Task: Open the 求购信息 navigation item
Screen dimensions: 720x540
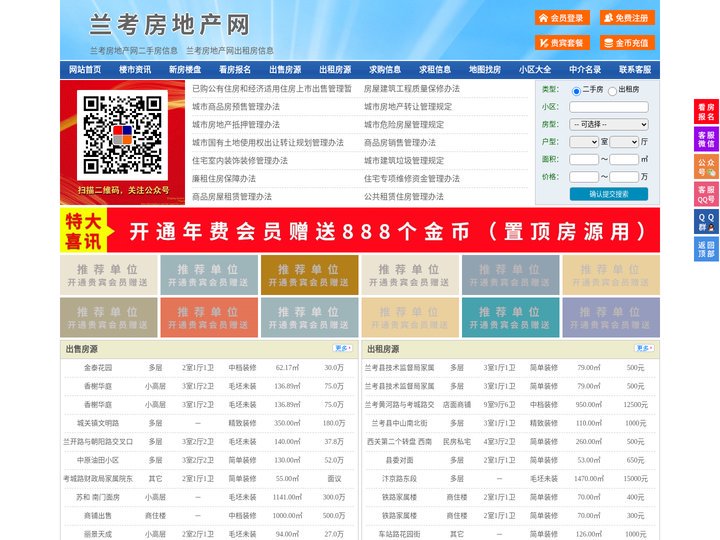Action: (385, 70)
